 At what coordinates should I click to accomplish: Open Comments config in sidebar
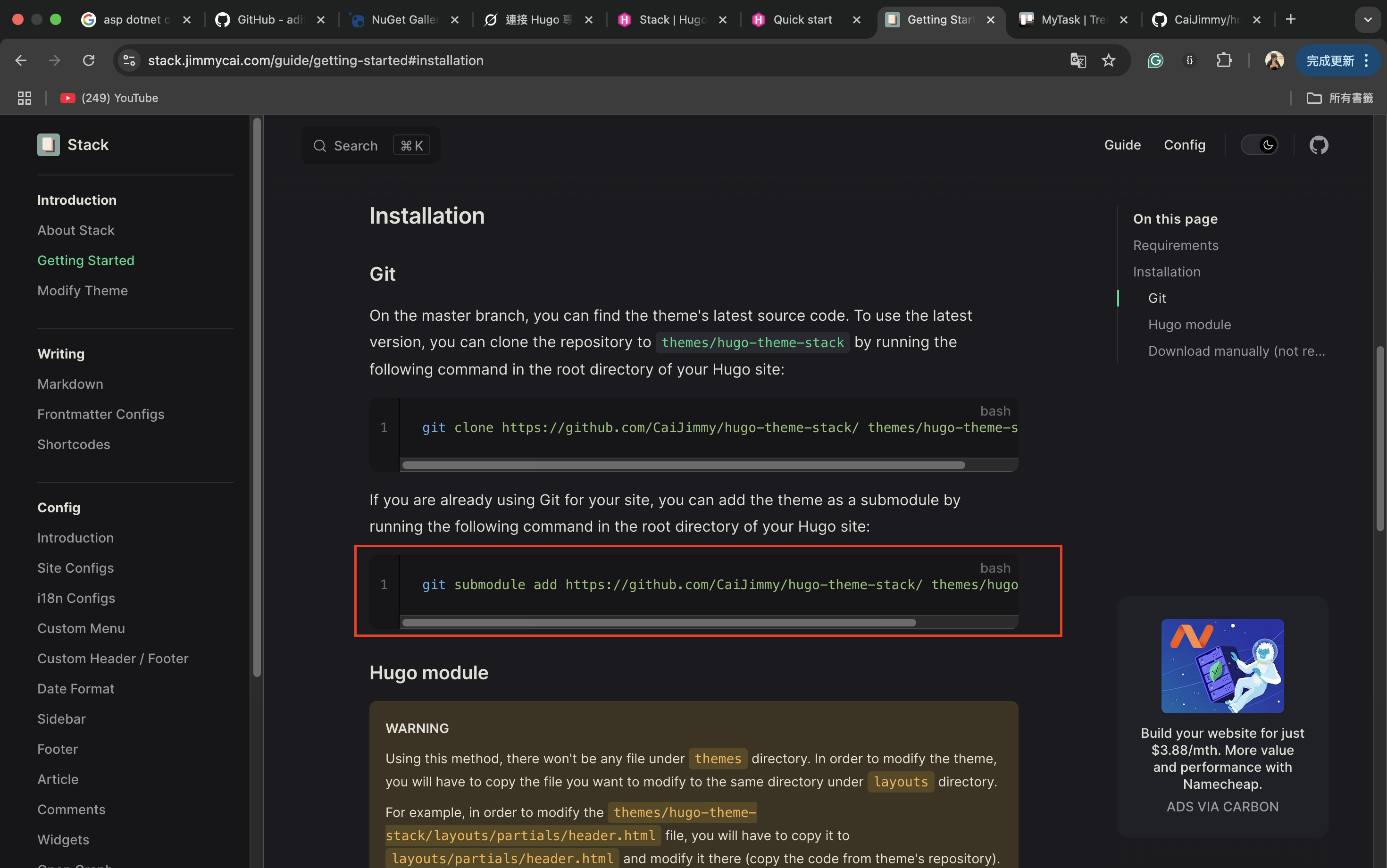pyautogui.click(x=71, y=810)
